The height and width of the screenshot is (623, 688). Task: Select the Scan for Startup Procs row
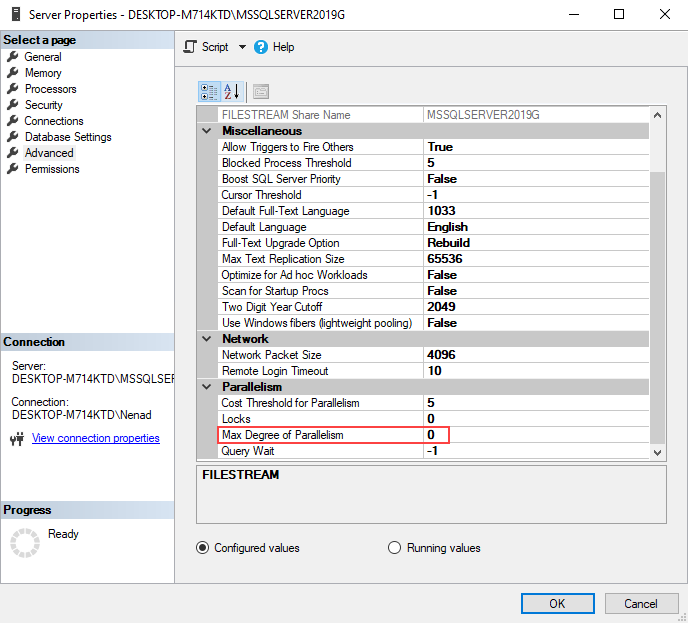pyautogui.click(x=433, y=291)
